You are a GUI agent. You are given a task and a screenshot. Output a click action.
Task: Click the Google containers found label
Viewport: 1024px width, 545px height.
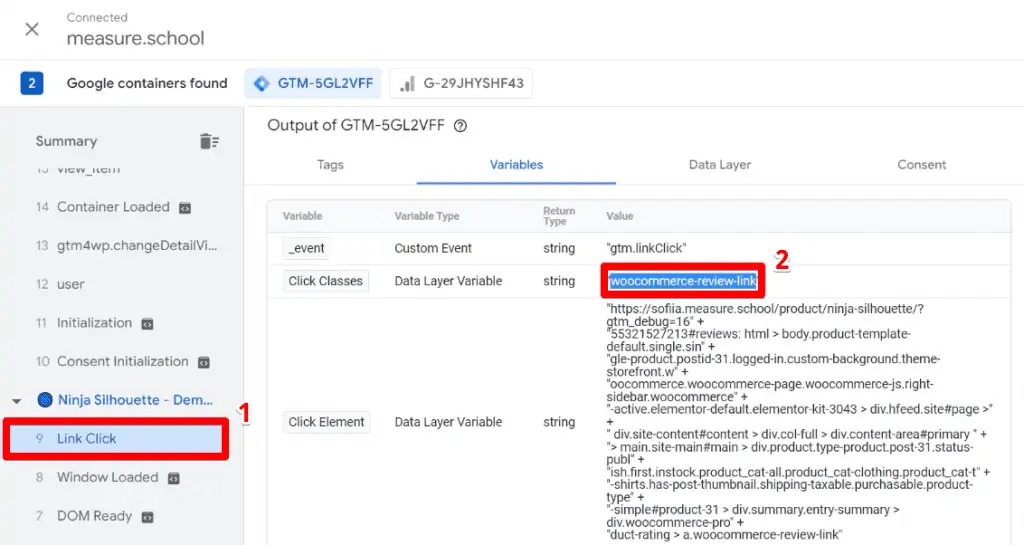(147, 84)
